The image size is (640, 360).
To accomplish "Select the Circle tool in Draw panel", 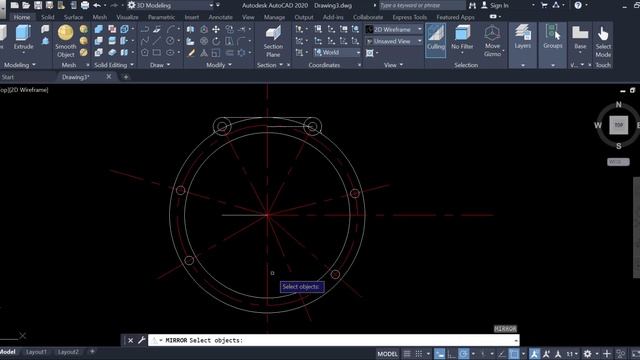I will tap(170, 41).
